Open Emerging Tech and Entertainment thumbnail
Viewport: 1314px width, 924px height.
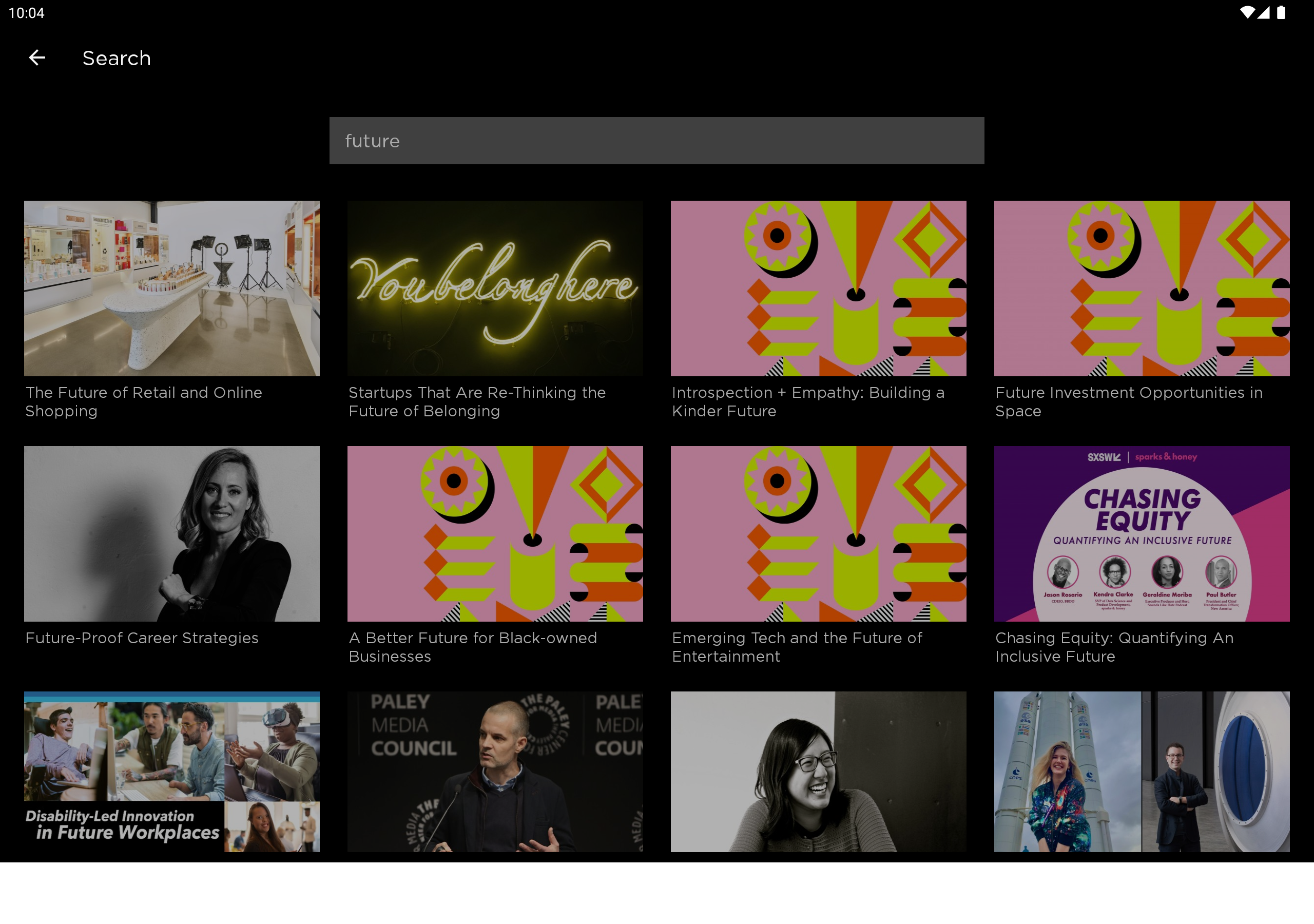click(818, 533)
